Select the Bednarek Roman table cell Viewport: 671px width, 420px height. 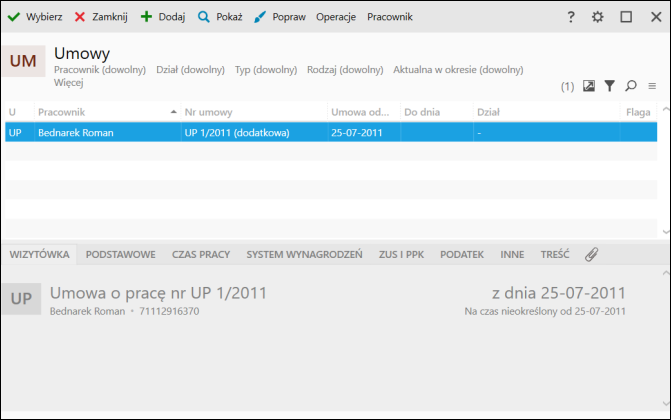107,133
